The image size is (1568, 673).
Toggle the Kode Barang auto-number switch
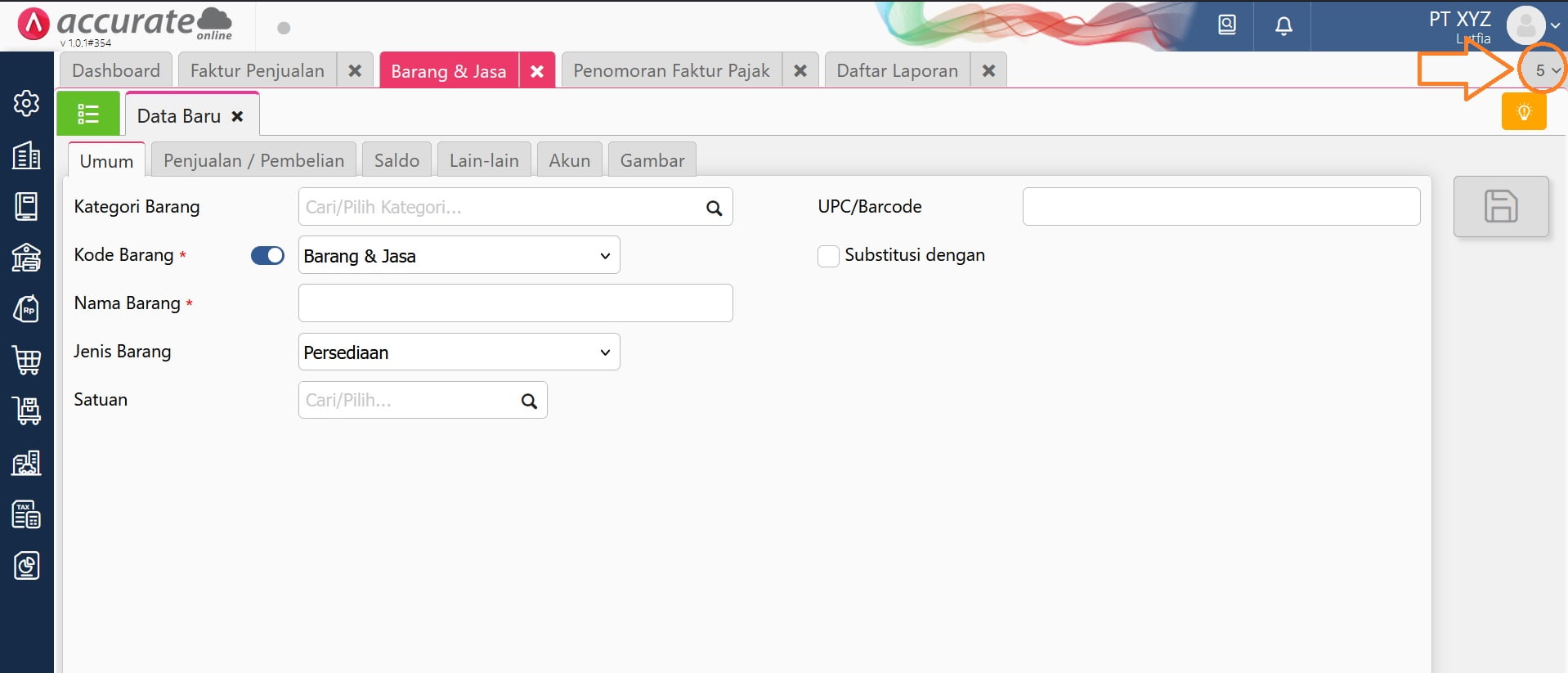coord(267,256)
